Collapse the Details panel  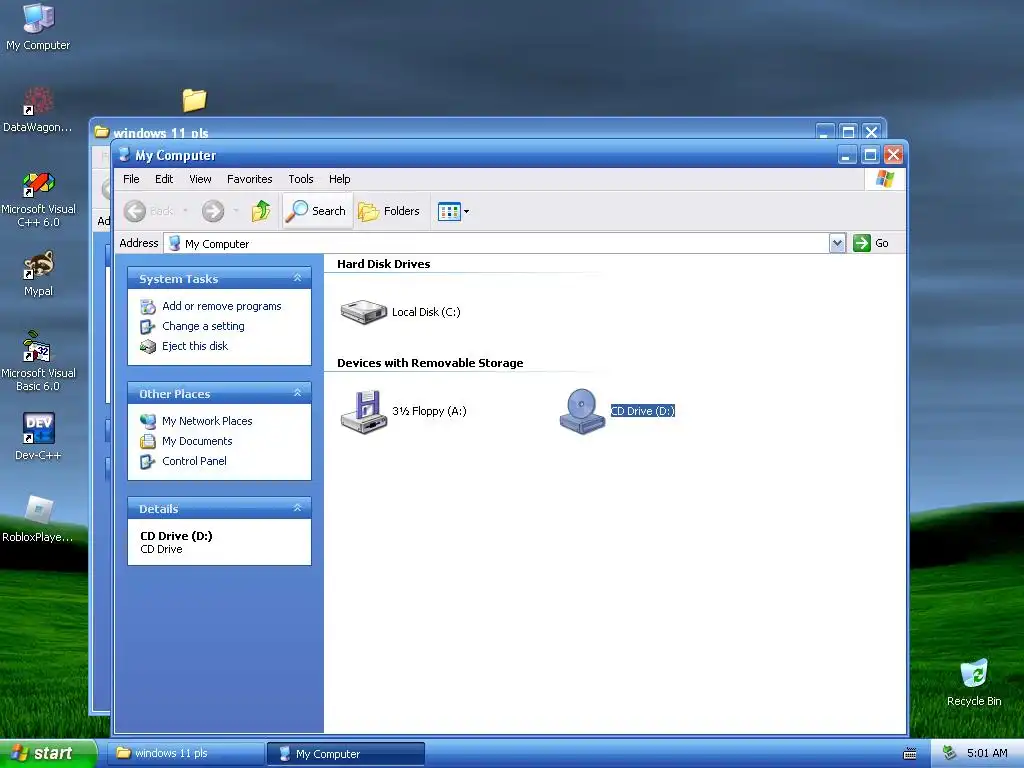coord(297,508)
